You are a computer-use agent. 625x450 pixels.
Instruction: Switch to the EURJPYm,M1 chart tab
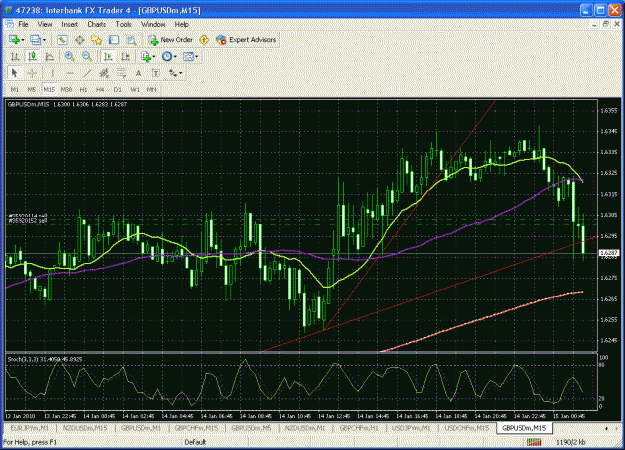click(30, 428)
